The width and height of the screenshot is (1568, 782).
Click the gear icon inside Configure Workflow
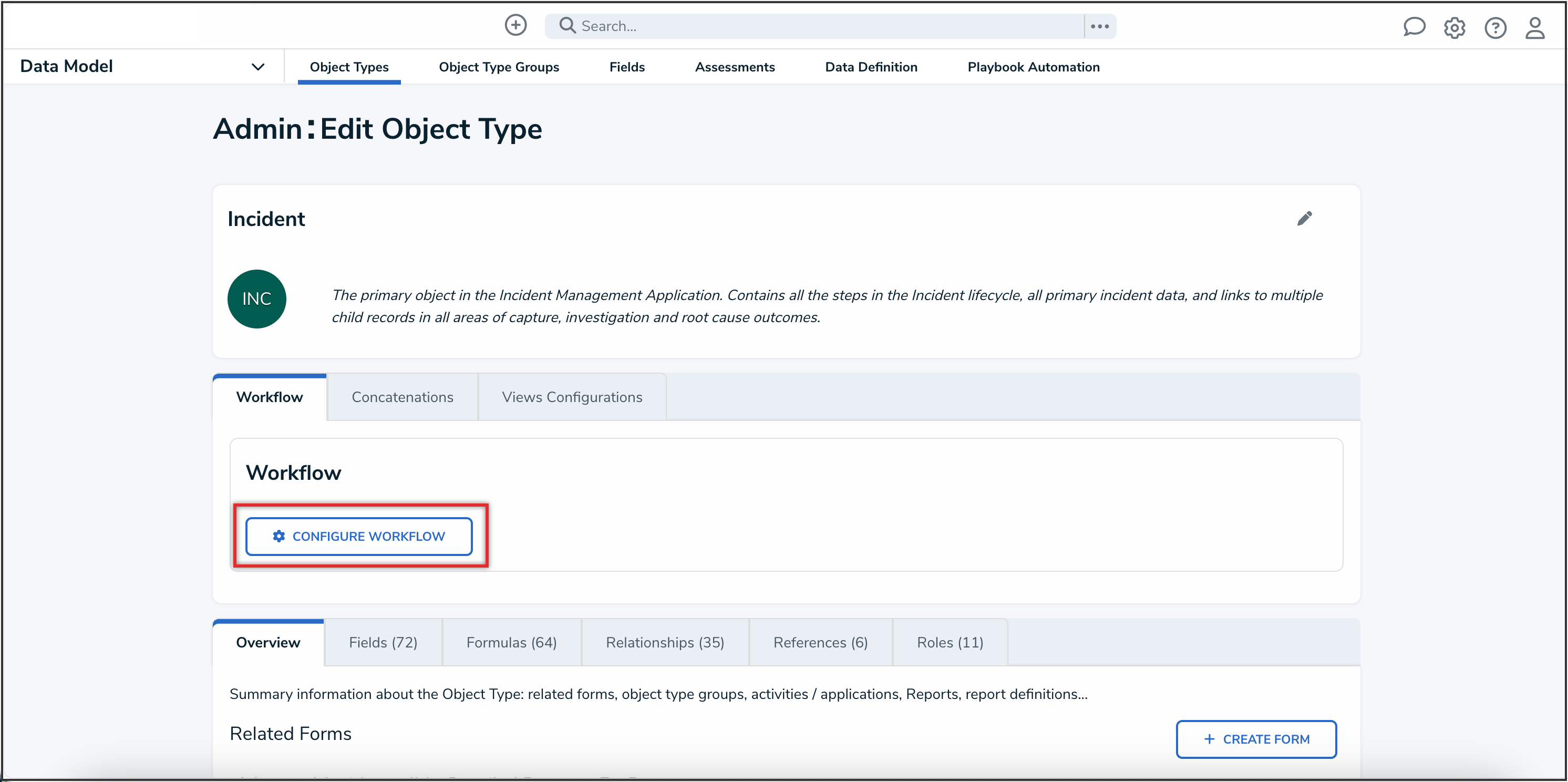(x=279, y=536)
